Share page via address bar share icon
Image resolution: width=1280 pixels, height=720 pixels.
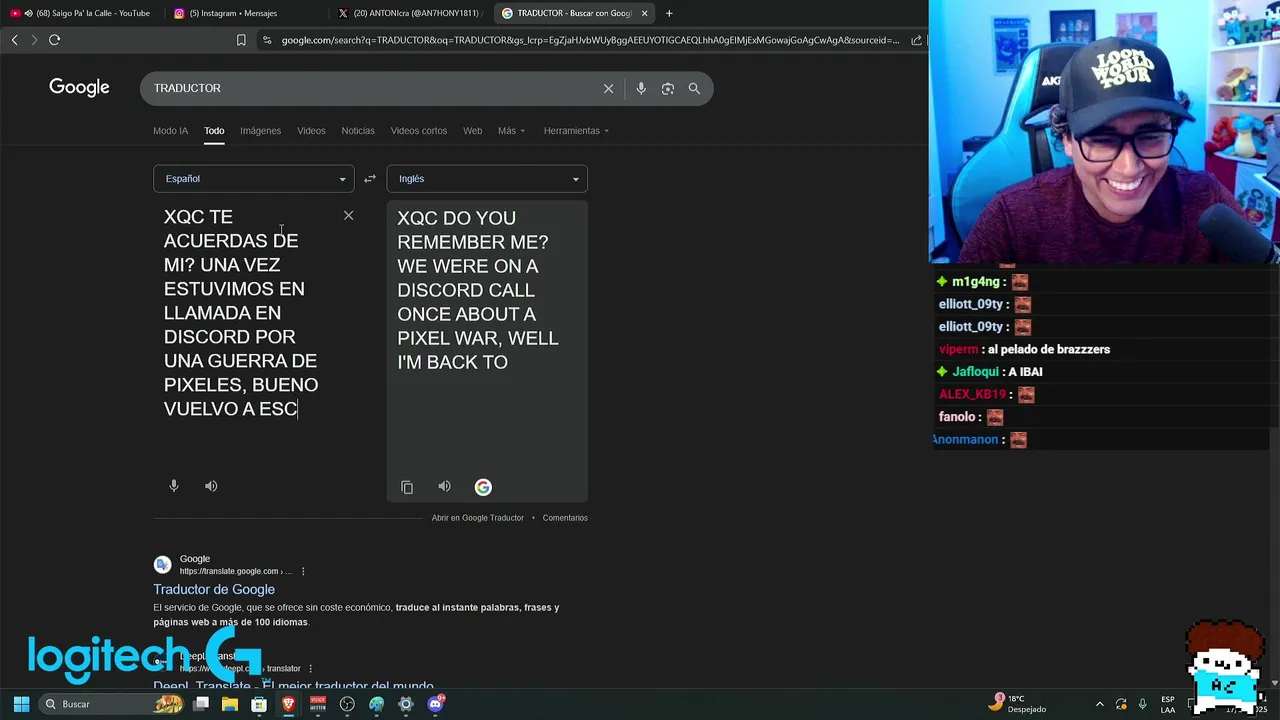pos(916,40)
